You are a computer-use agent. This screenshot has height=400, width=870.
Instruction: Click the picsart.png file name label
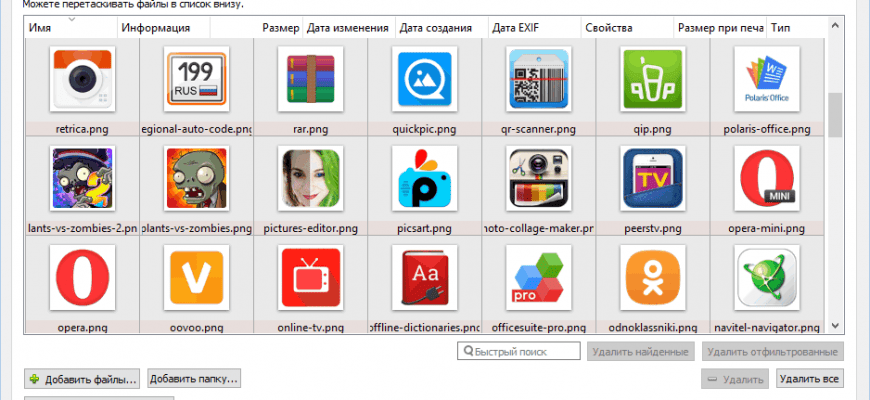(424, 229)
